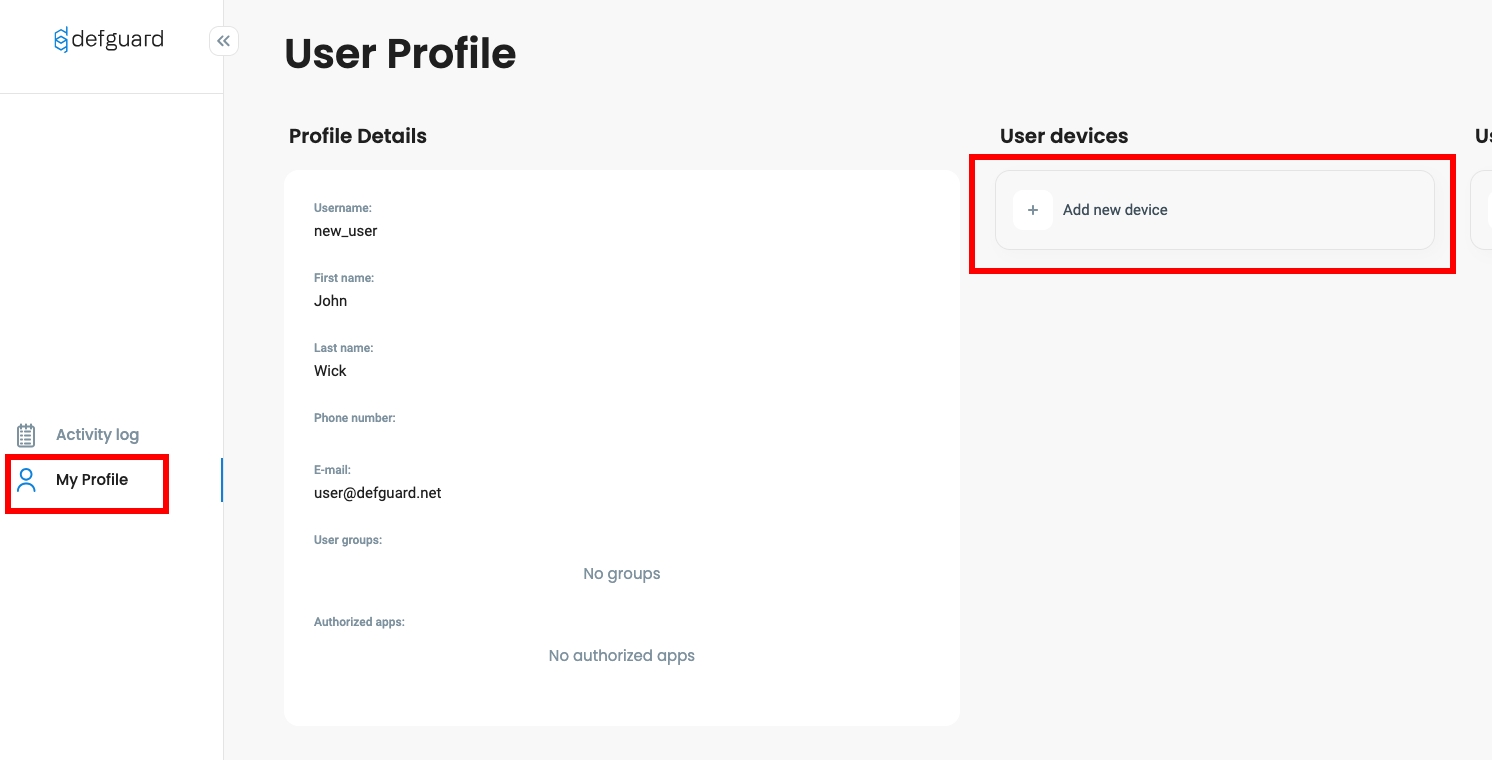Open the Activity log menu item
The height and width of the screenshot is (760, 1492).
click(97, 435)
